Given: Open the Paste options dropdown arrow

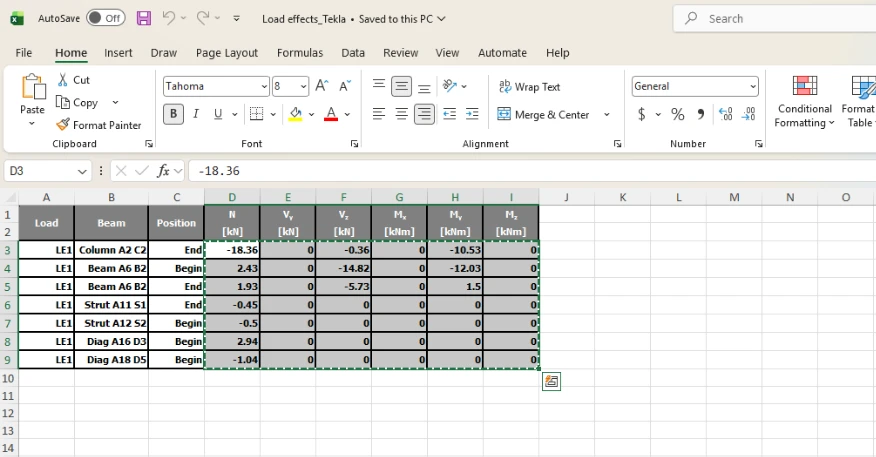Looking at the screenshot, I should coord(32,123).
